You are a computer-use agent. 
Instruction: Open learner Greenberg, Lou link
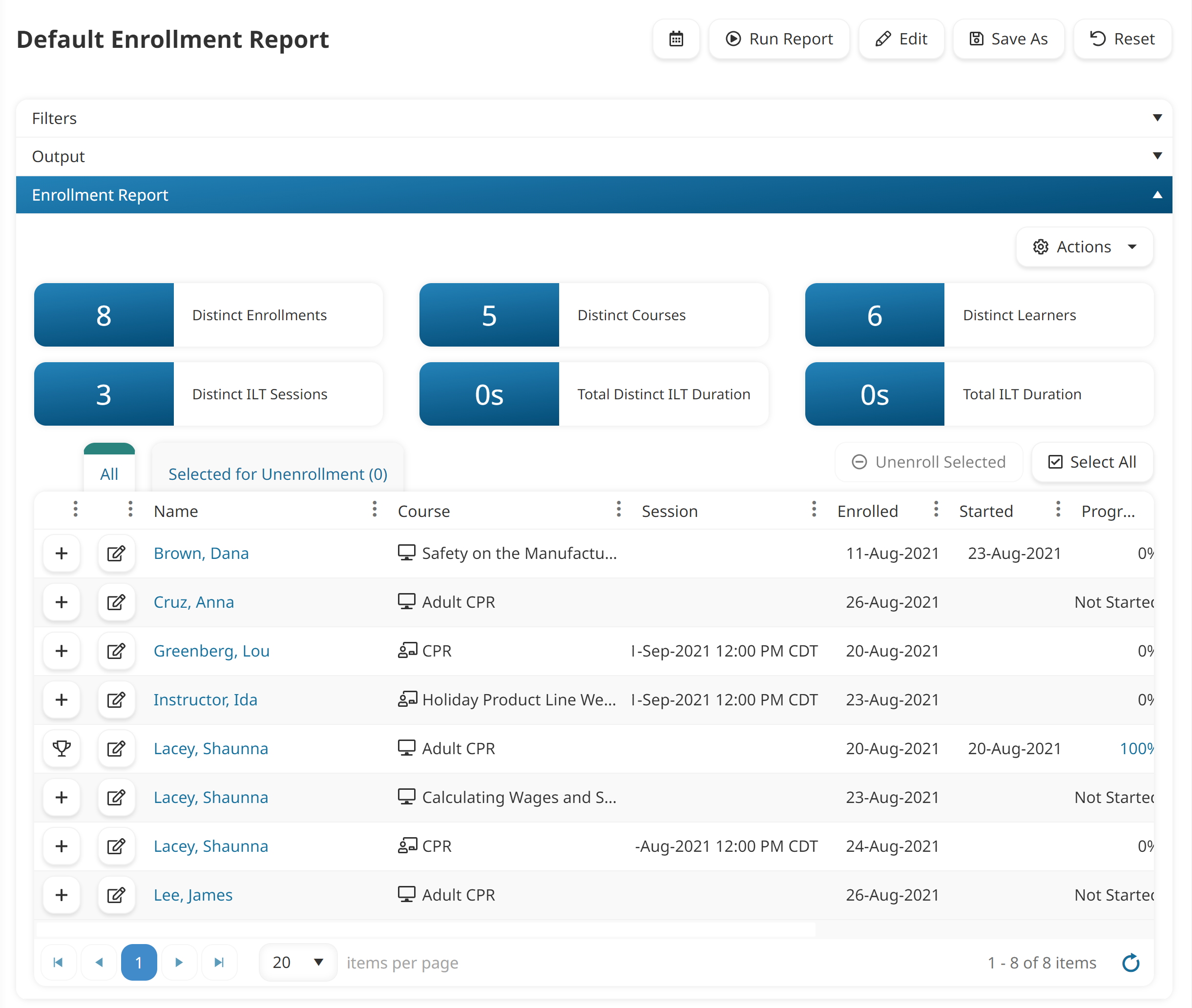pyautogui.click(x=211, y=651)
